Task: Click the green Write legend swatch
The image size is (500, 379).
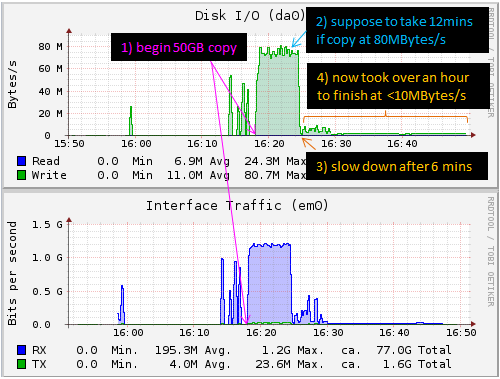Action: (22, 175)
